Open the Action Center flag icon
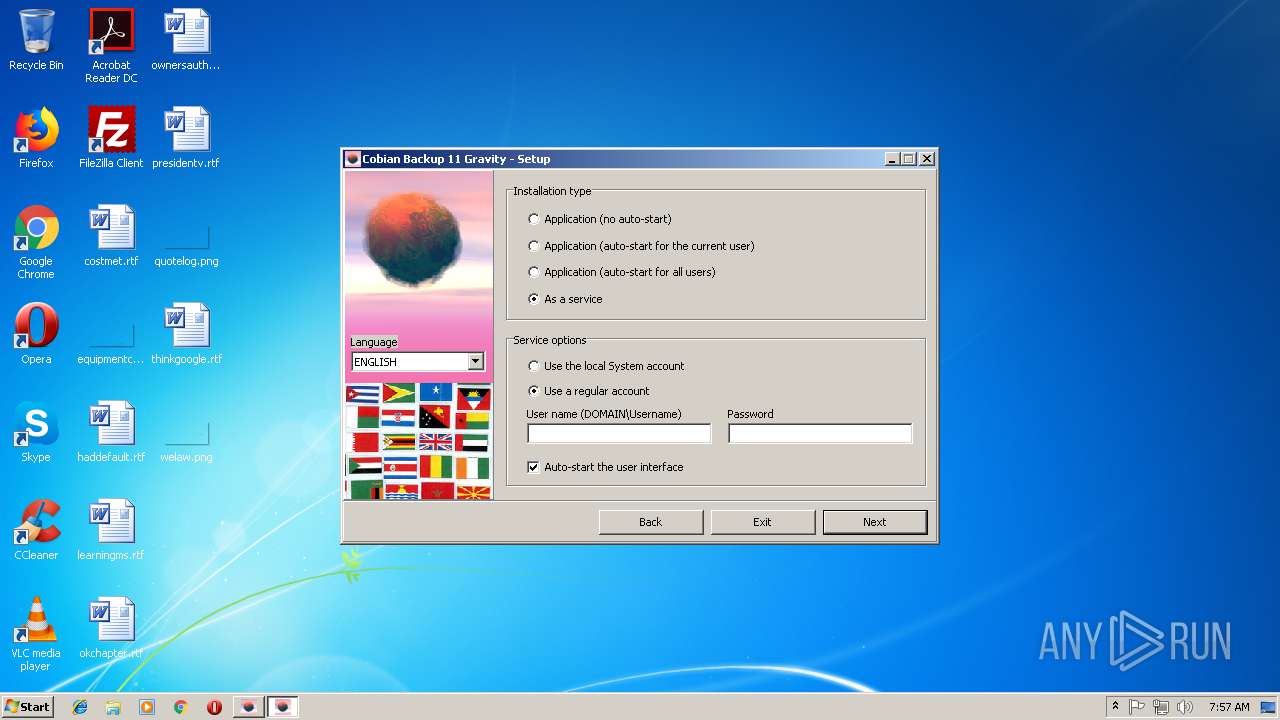Screen dimensions: 1280x720 pos(1137,707)
